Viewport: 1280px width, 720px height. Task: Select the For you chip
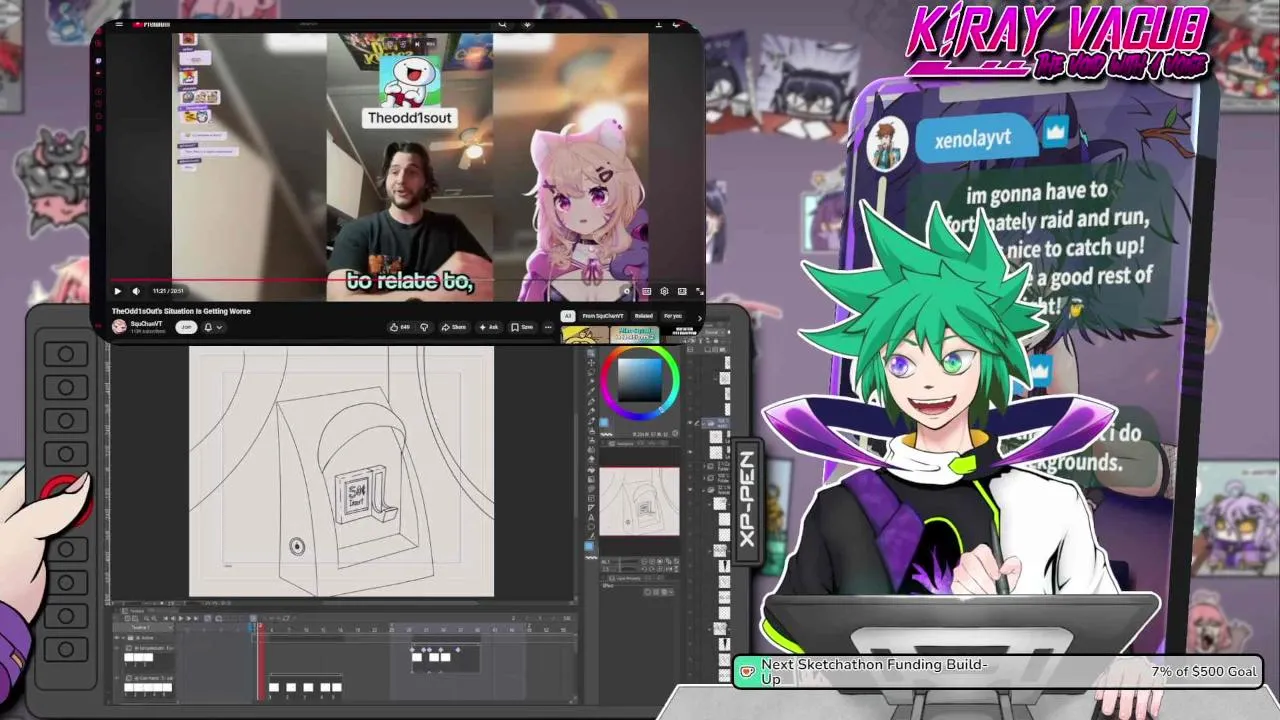click(x=672, y=316)
